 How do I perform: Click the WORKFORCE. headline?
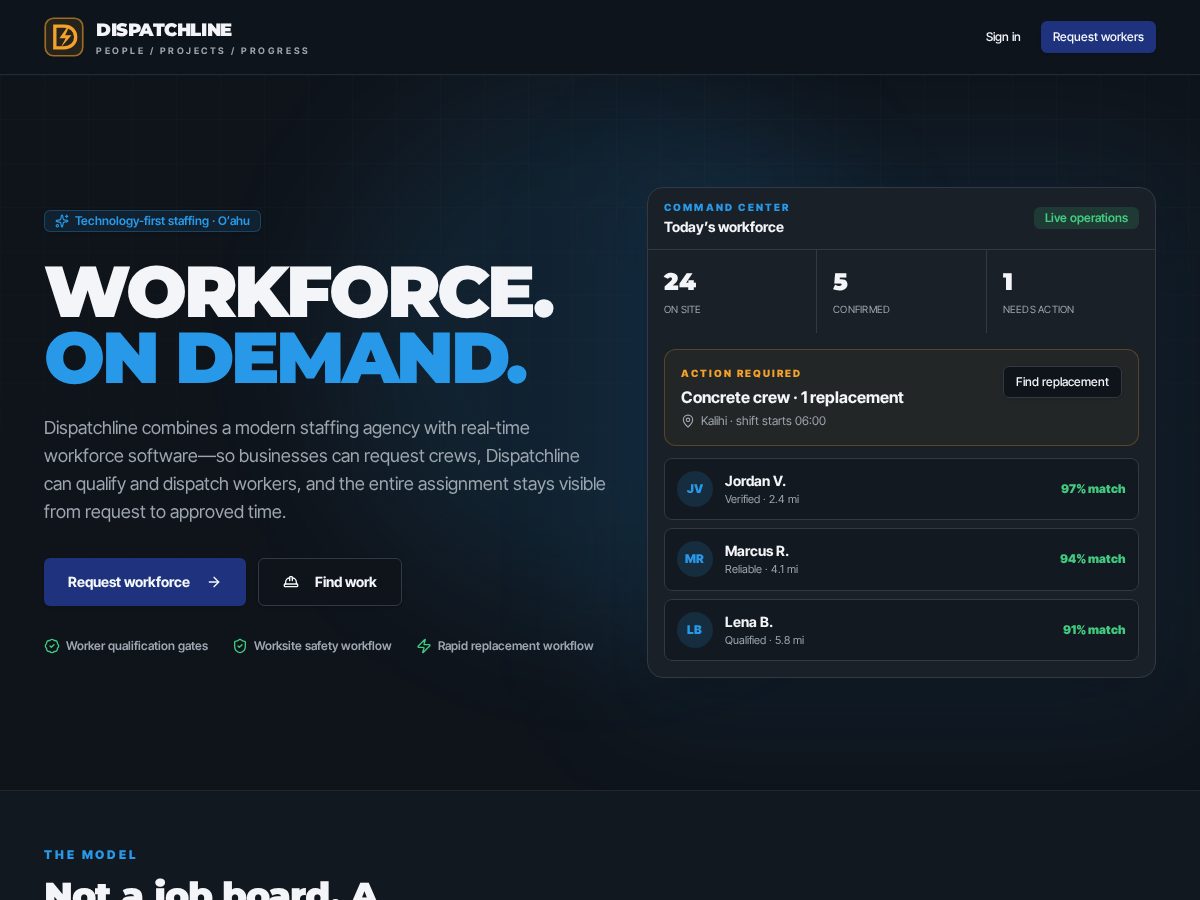tap(299, 291)
